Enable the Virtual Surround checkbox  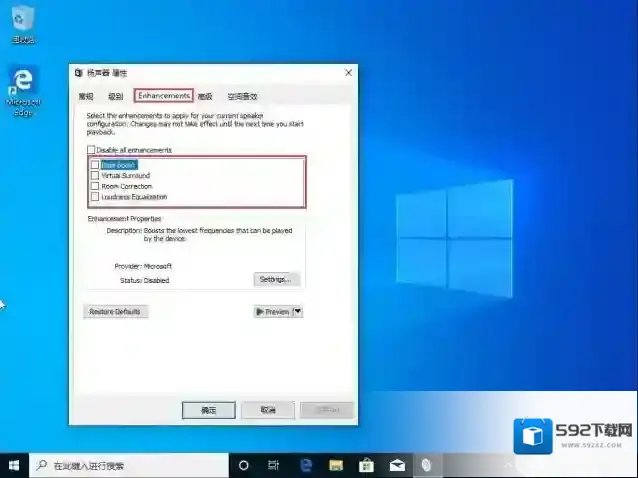(x=96, y=175)
